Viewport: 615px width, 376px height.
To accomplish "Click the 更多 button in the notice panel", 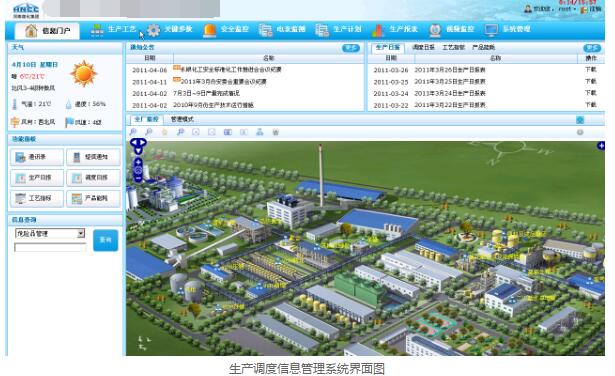I will point(351,48).
